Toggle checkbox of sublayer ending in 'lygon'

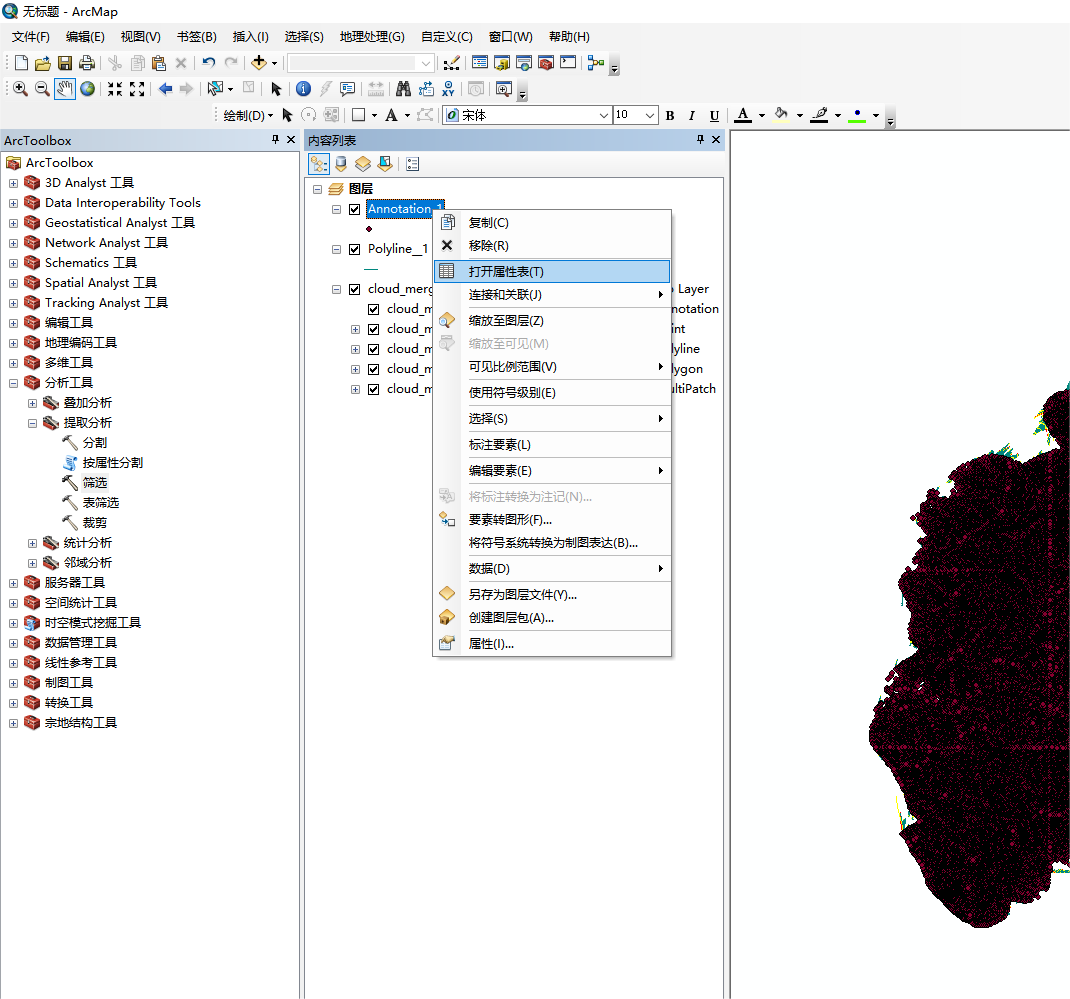tap(374, 369)
